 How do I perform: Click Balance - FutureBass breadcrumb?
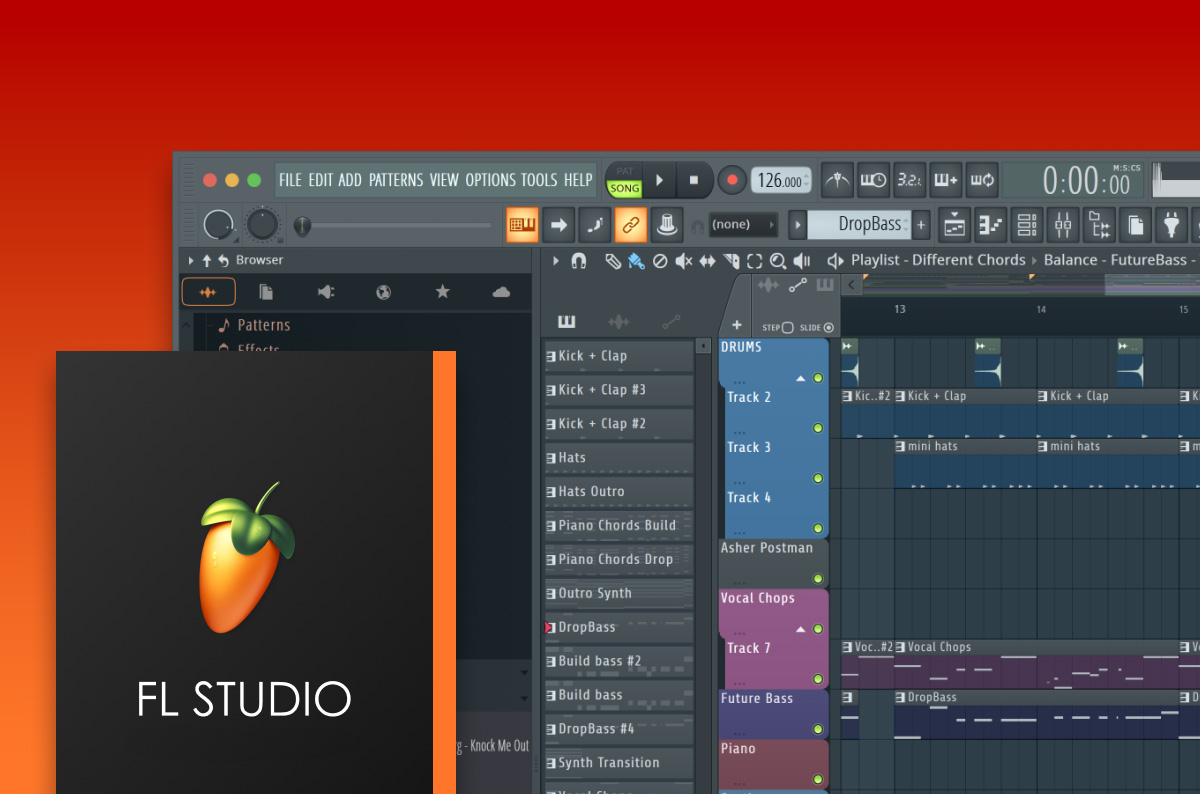(x=1115, y=260)
